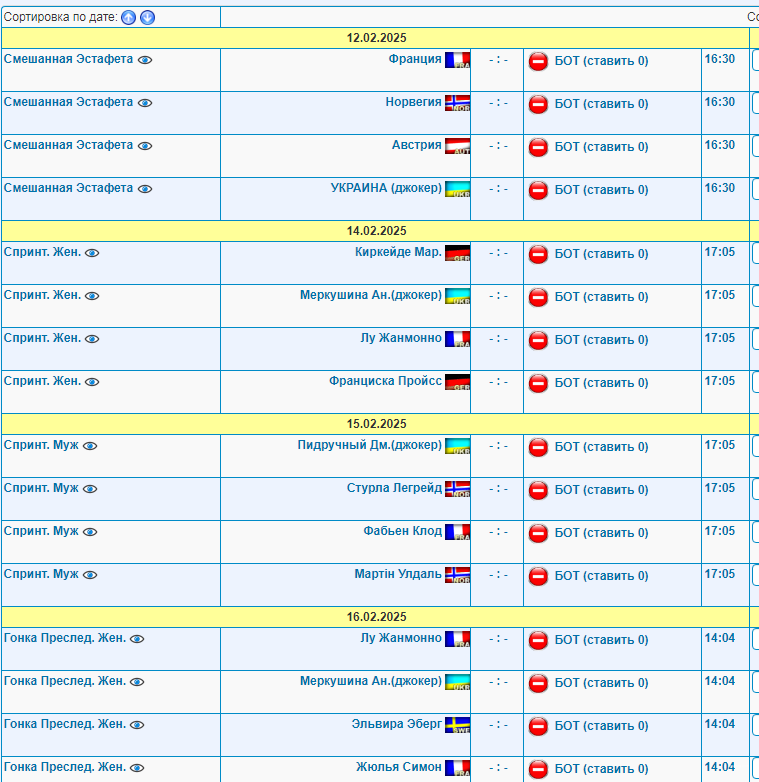
Task: Click БОТ (ставить 0) in Австрия row
Action: coord(601,147)
